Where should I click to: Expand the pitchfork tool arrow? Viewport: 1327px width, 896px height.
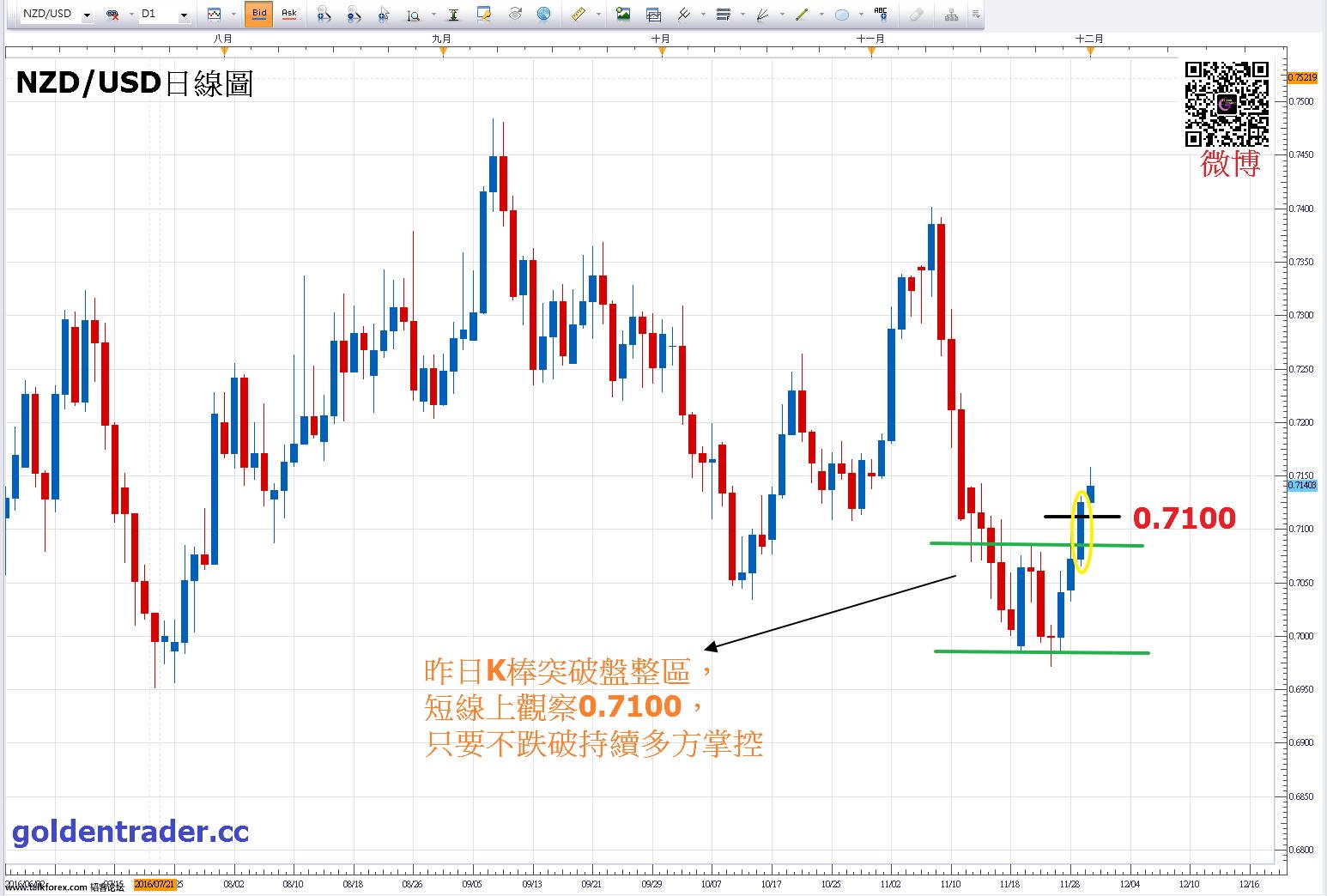[704, 15]
